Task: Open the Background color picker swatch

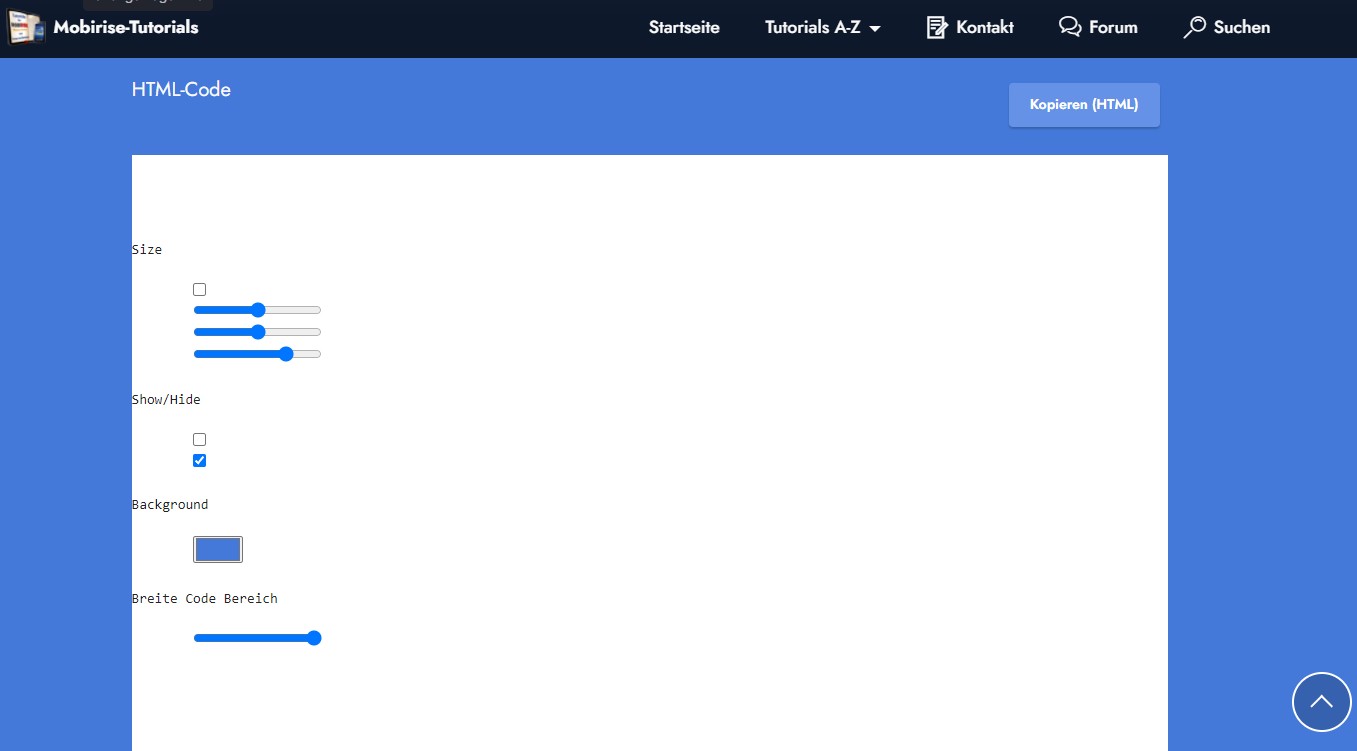Action: click(x=218, y=550)
